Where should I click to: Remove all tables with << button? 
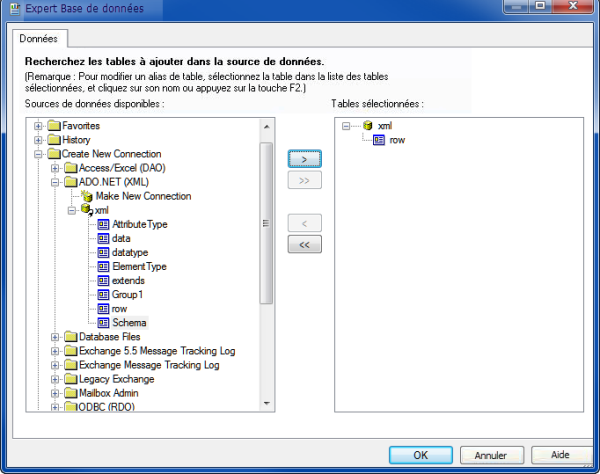(x=304, y=244)
